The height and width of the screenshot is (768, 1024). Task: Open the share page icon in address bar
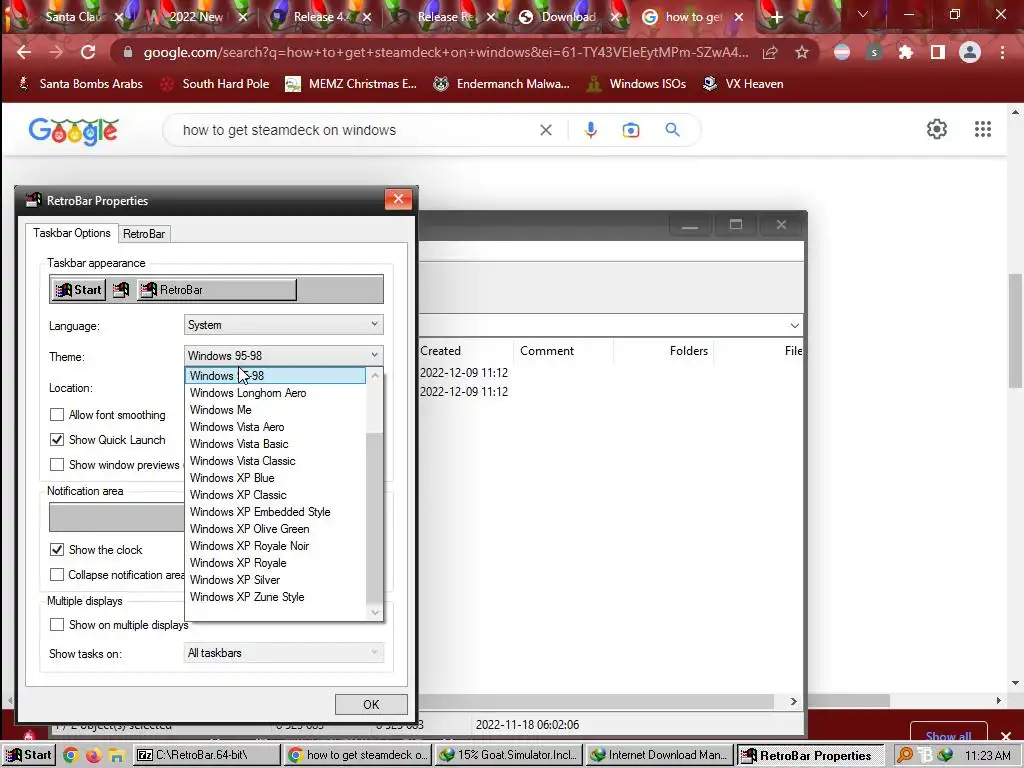click(x=770, y=53)
